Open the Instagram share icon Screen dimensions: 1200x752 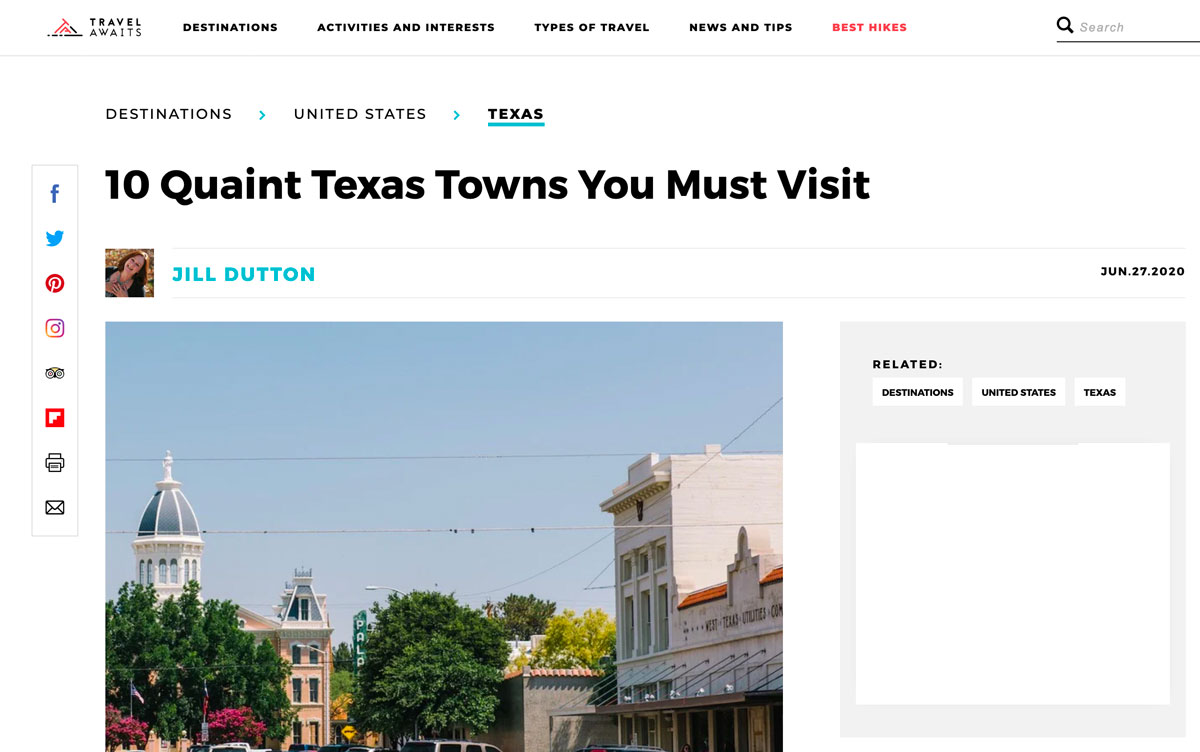pyautogui.click(x=55, y=328)
